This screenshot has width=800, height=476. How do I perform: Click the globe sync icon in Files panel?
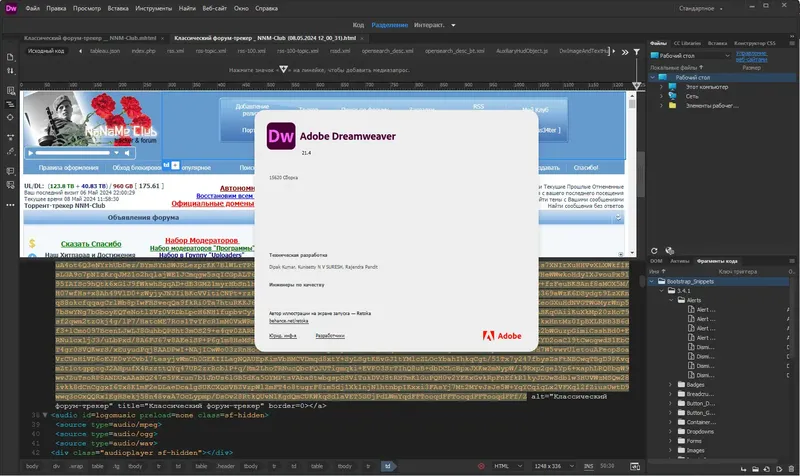(669, 250)
